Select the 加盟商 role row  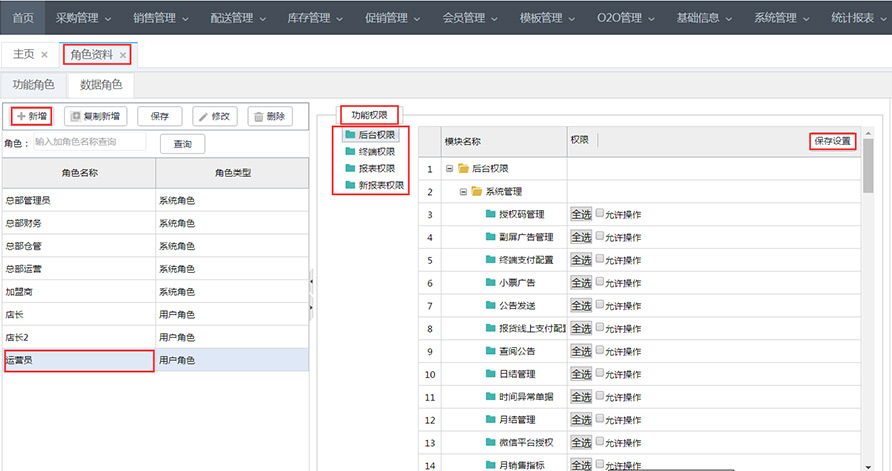155,292
